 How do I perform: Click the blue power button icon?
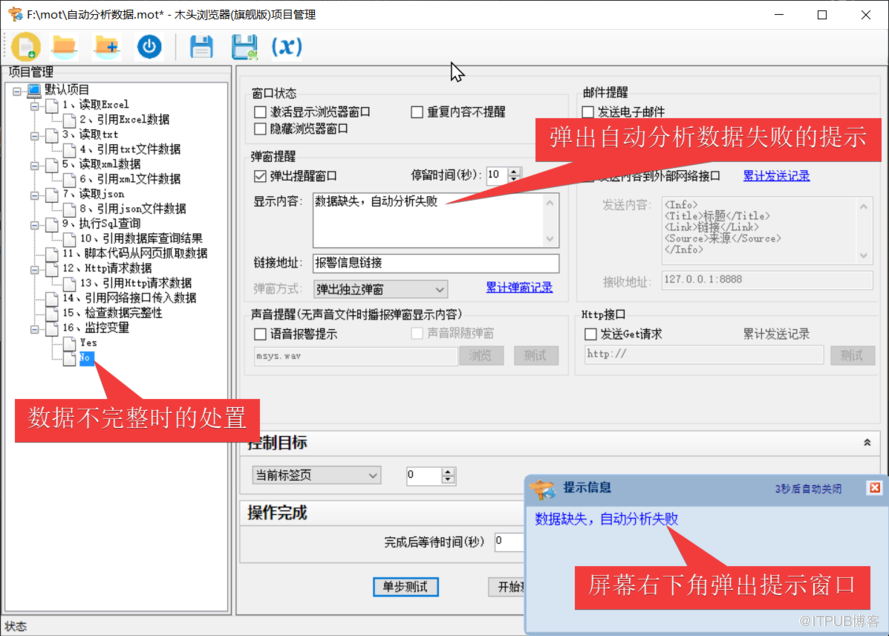point(149,46)
